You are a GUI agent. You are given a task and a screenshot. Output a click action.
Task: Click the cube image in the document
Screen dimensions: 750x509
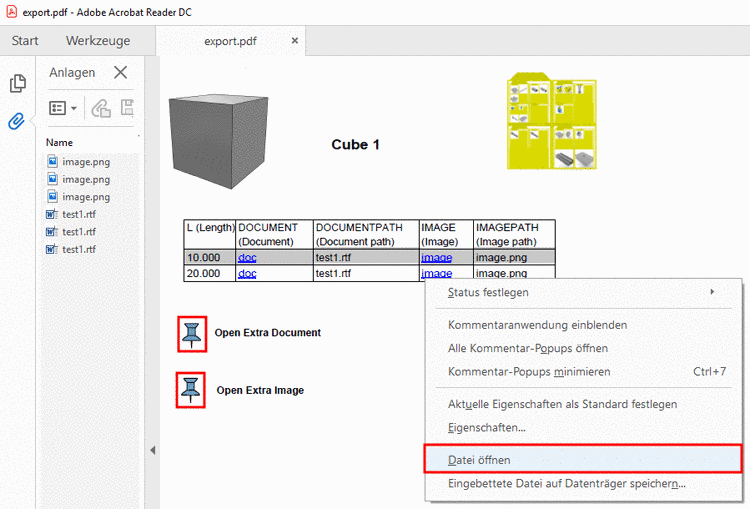coord(219,141)
